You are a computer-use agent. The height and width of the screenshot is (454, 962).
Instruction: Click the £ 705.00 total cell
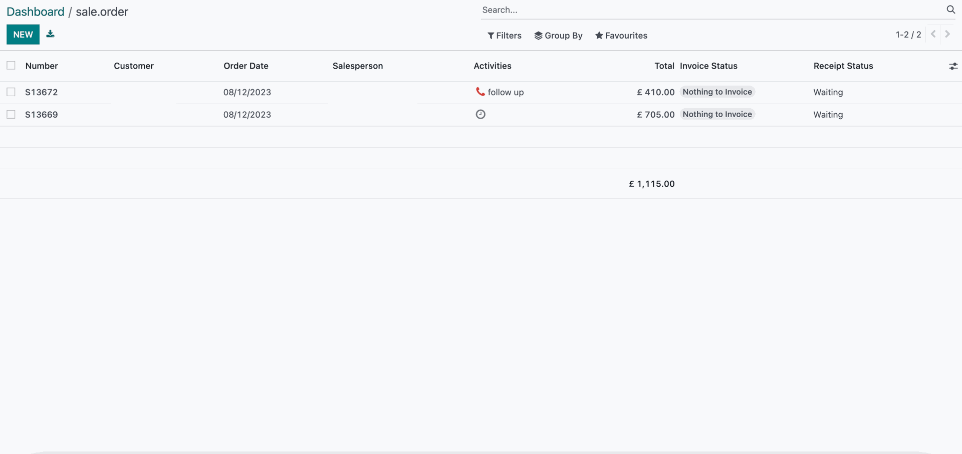(x=656, y=115)
